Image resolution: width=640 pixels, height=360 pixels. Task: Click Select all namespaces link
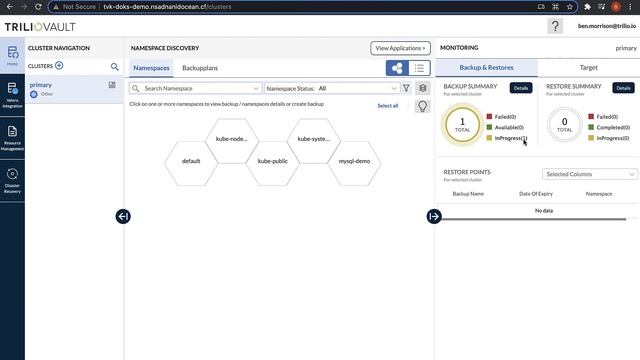click(388, 106)
